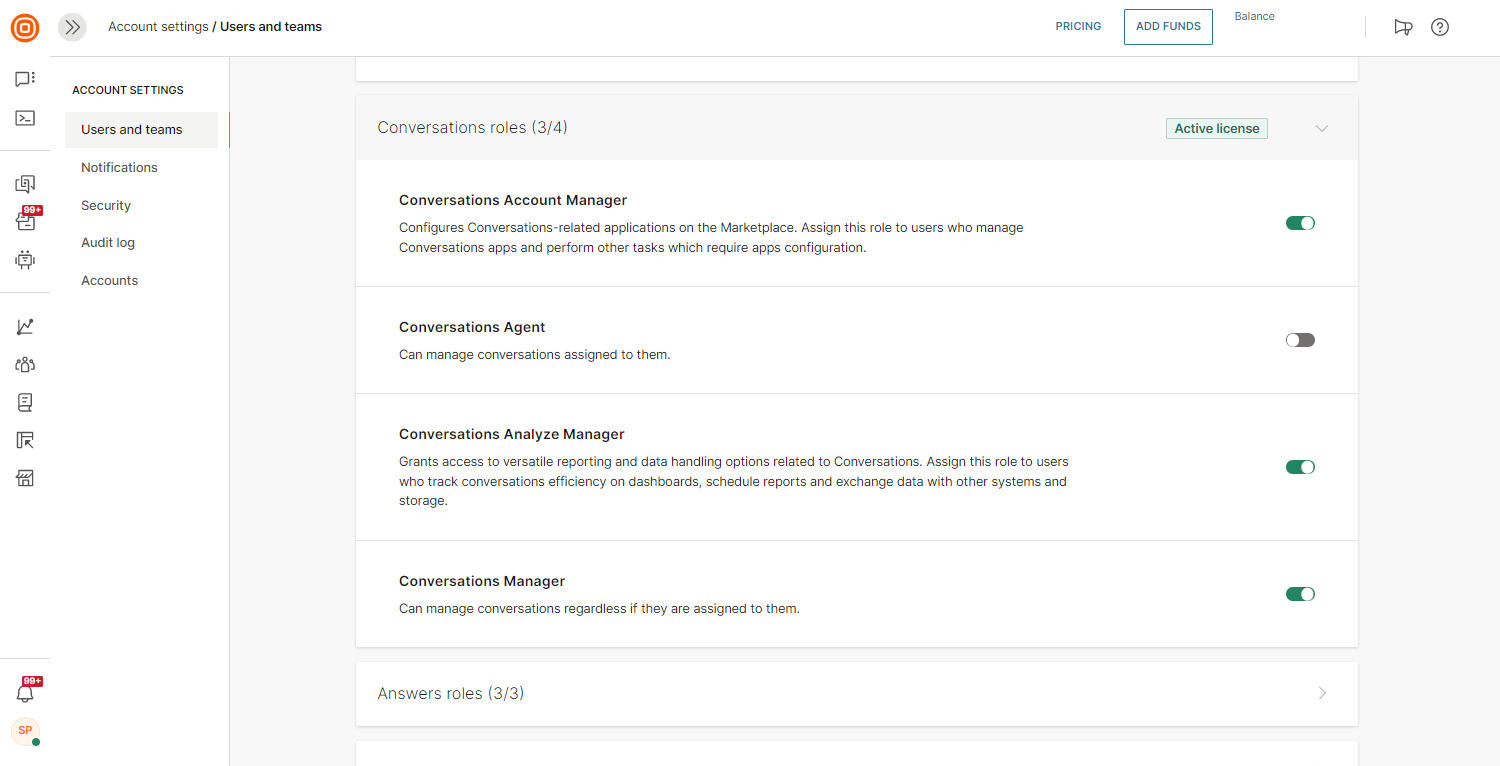This screenshot has width=1500, height=766.
Task: Expand the Answers roles section
Action: tap(1322, 693)
